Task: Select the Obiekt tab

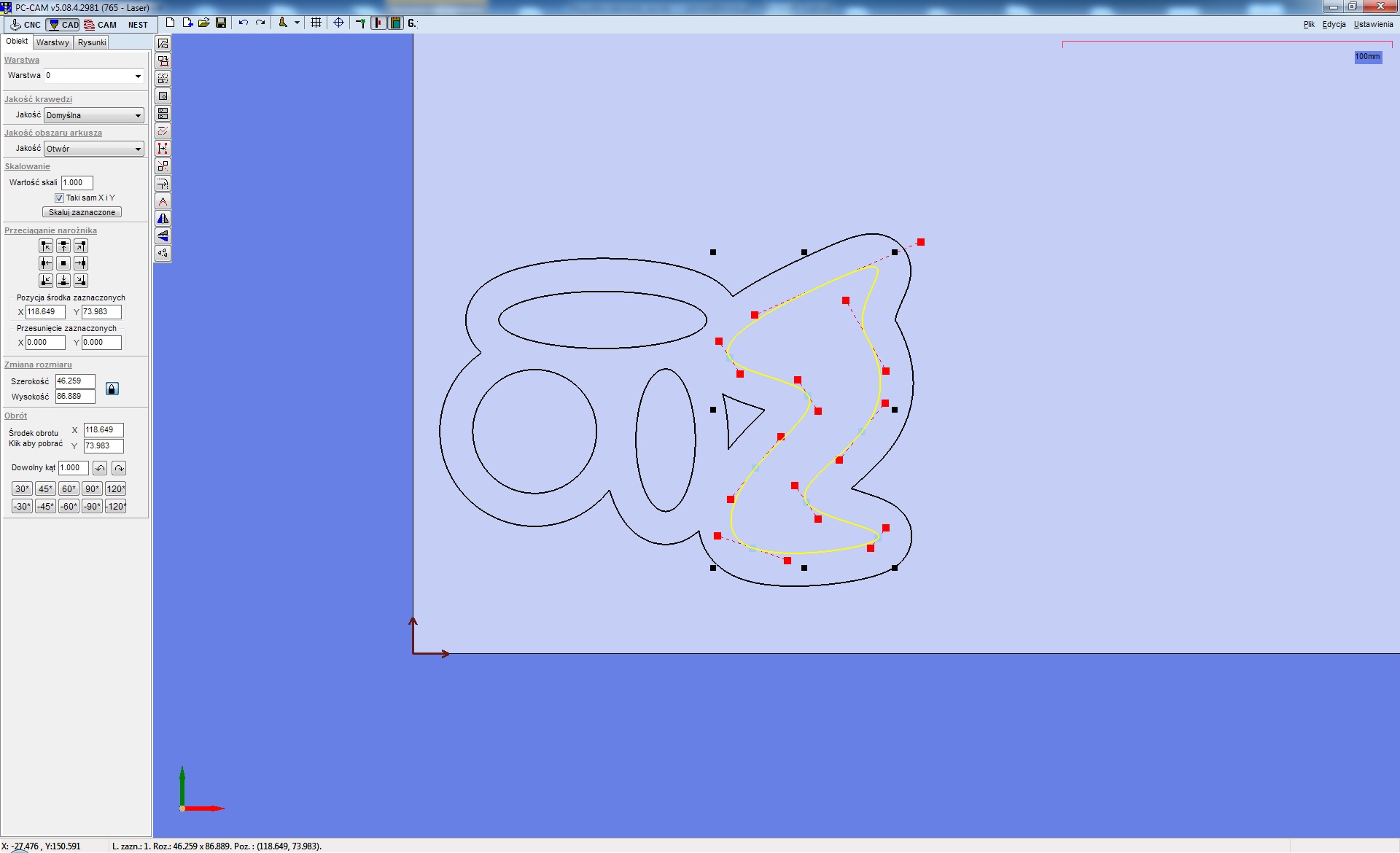Action: [17, 42]
